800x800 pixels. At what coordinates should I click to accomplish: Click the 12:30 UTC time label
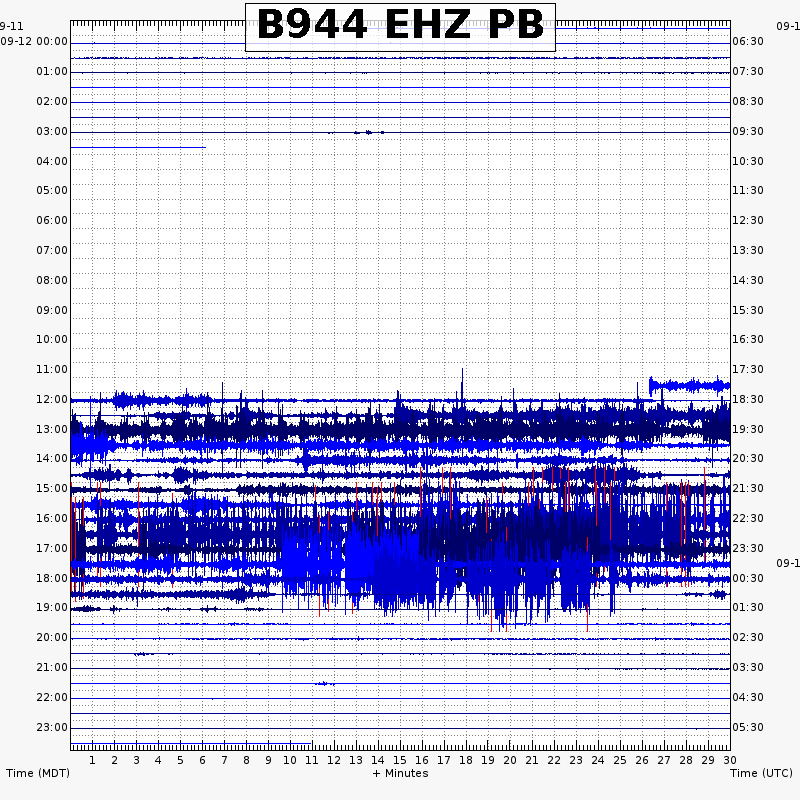click(748, 220)
